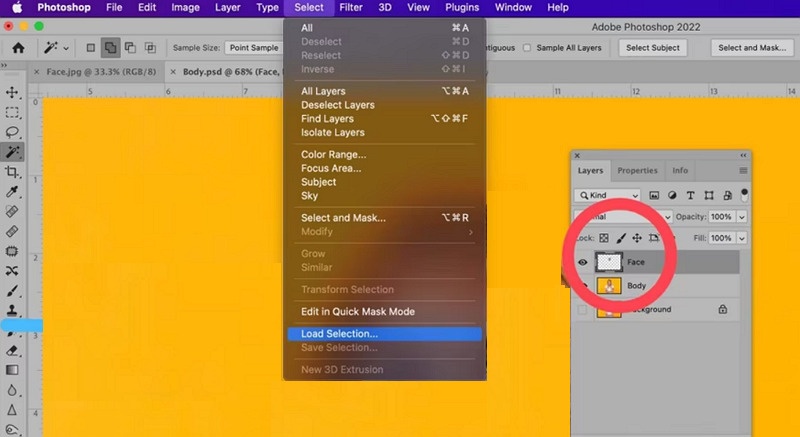Image resolution: width=800 pixels, height=437 pixels.
Task: Select the Crop tool
Action: click(x=13, y=172)
